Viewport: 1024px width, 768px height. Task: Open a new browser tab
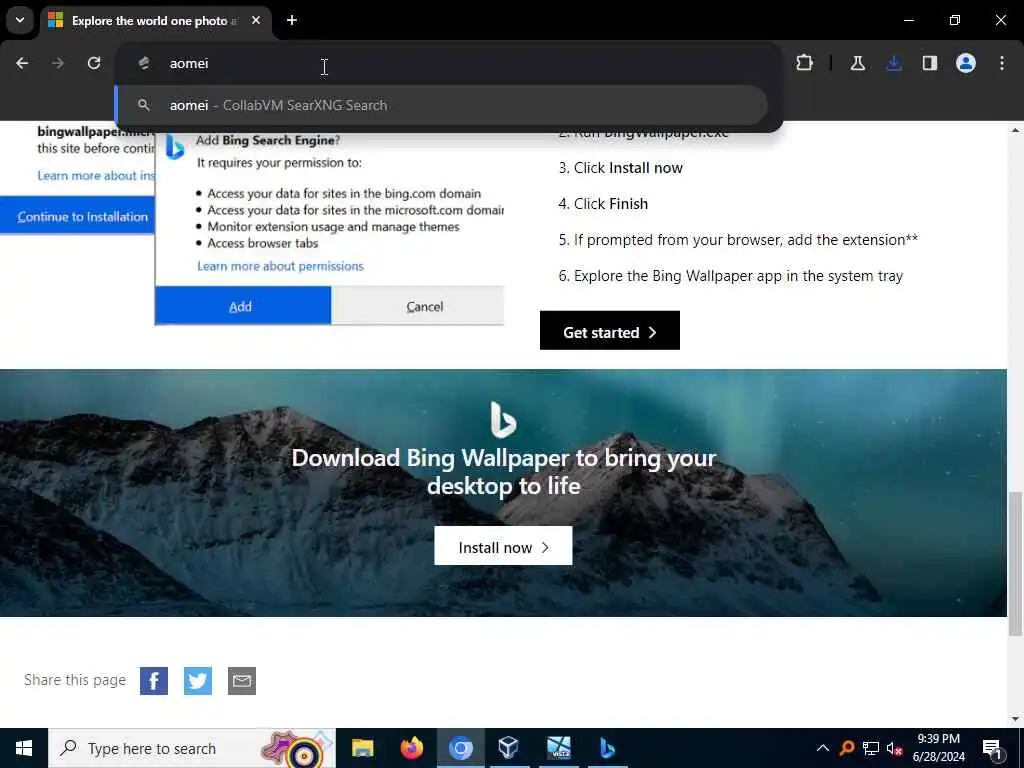[x=292, y=21]
